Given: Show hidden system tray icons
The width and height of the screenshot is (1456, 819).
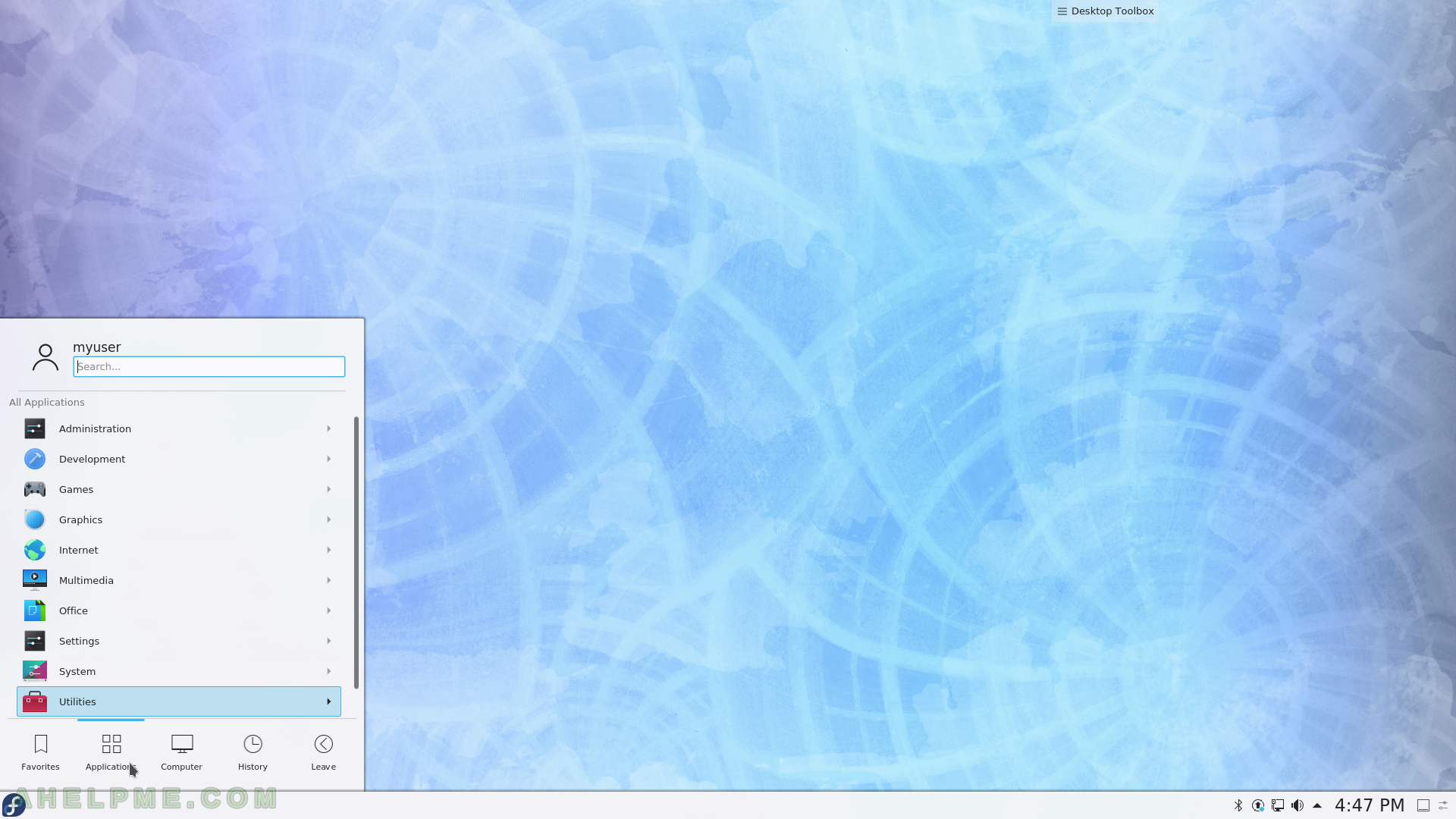Looking at the screenshot, I should click(x=1317, y=805).
